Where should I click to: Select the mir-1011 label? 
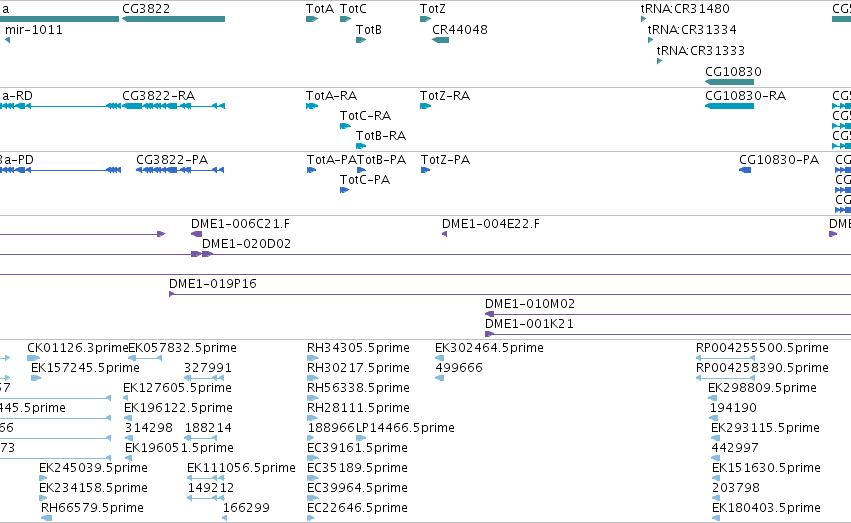[x=34, y=29]
